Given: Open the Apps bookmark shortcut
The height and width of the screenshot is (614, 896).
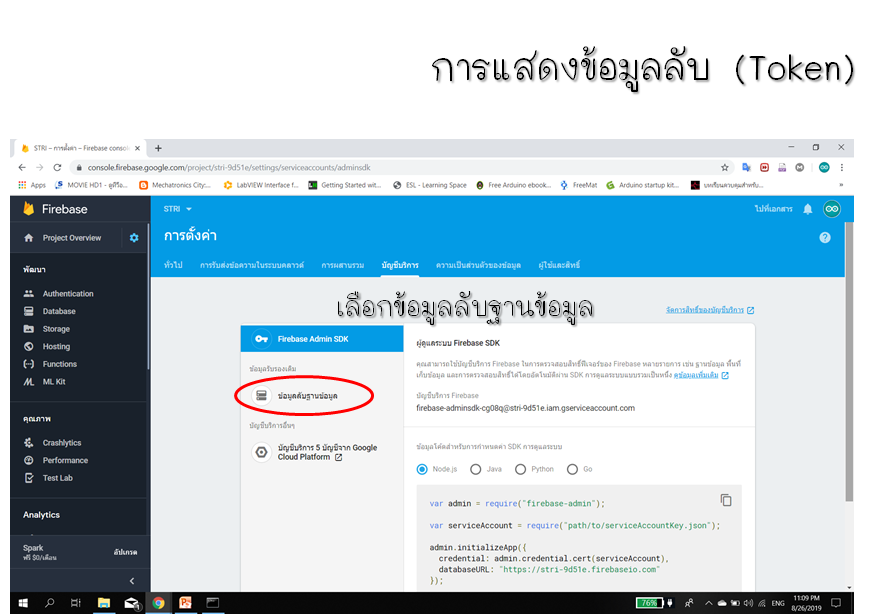Looking at the screenshot, I should (32, 185).
